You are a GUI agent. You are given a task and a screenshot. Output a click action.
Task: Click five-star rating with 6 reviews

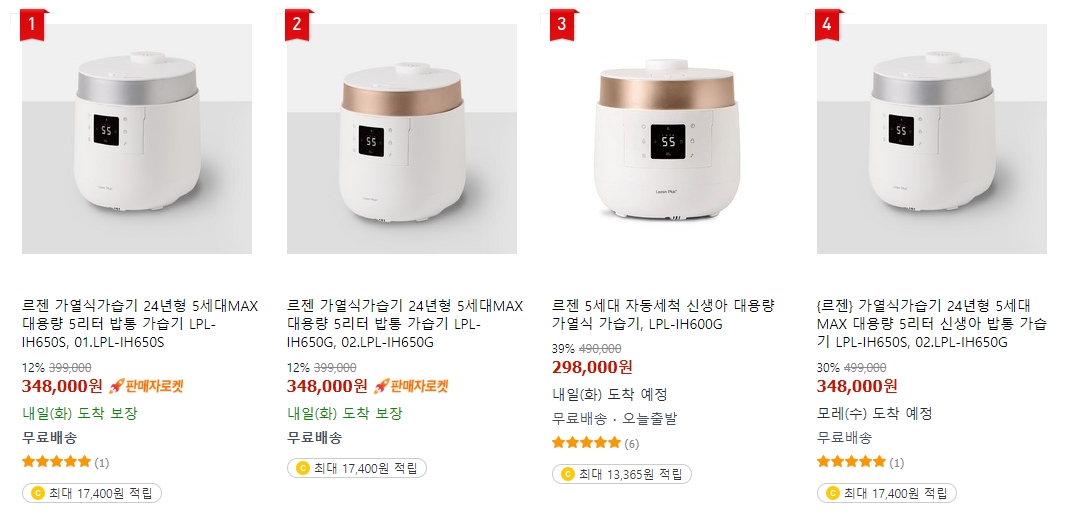[x=595, y=443]
